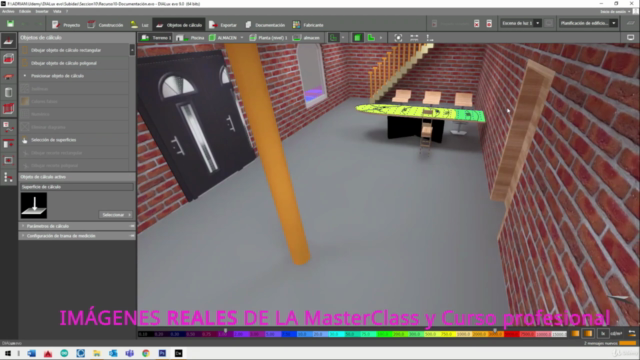The image size is (640, 360).
Task: Click Posicionar objeto de cálculo
Action: pos(74,76)
